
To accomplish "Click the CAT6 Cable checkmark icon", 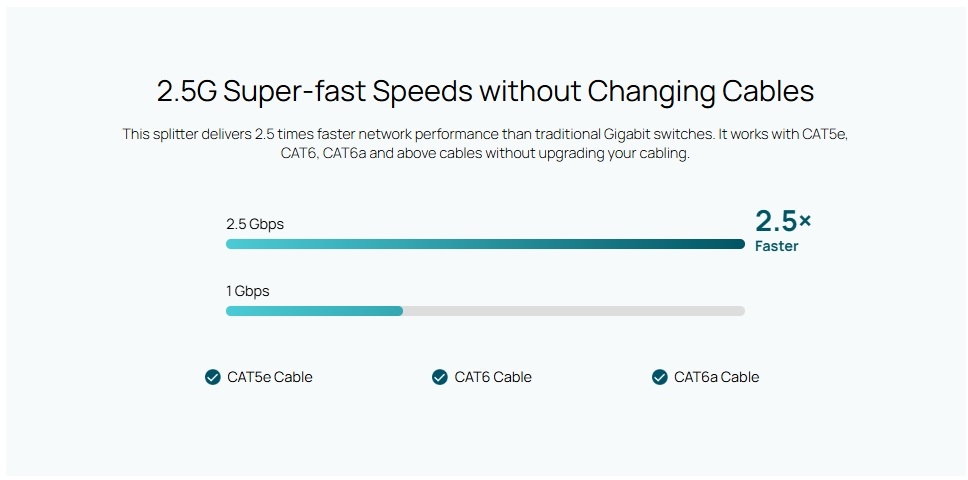I will [440, 377].
